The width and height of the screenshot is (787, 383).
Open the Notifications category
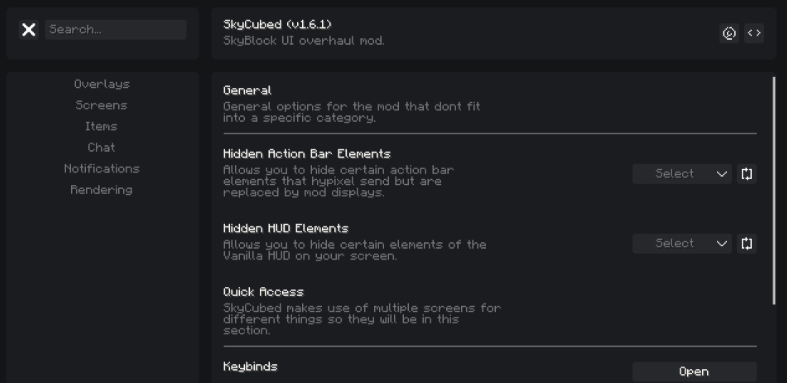click(102, 169)
